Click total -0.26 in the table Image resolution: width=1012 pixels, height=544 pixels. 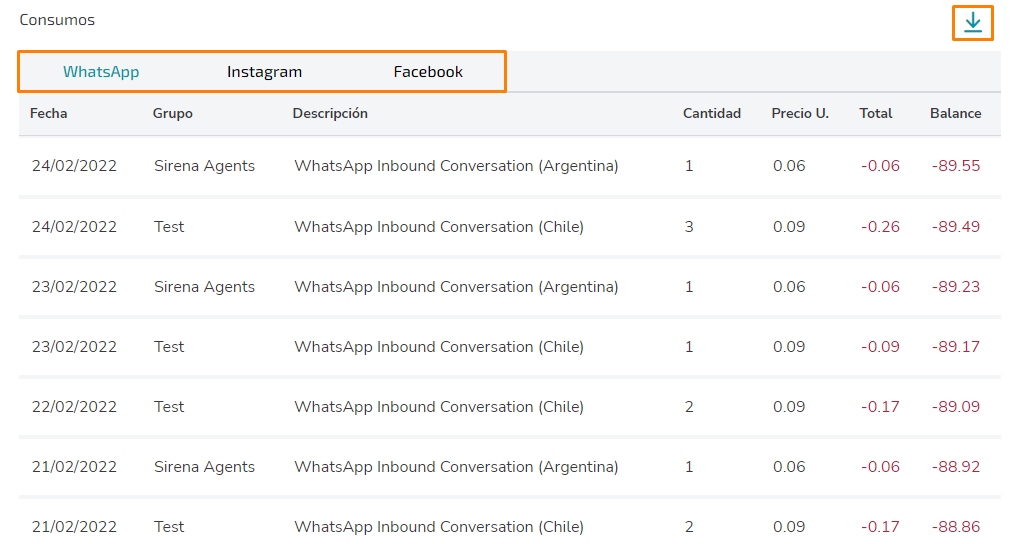click(x=880, y=227)
